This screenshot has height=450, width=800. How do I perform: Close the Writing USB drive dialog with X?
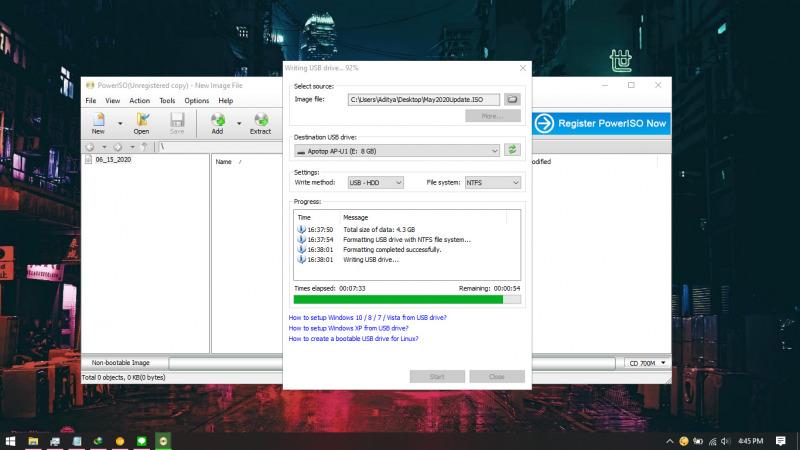[522, 68]
